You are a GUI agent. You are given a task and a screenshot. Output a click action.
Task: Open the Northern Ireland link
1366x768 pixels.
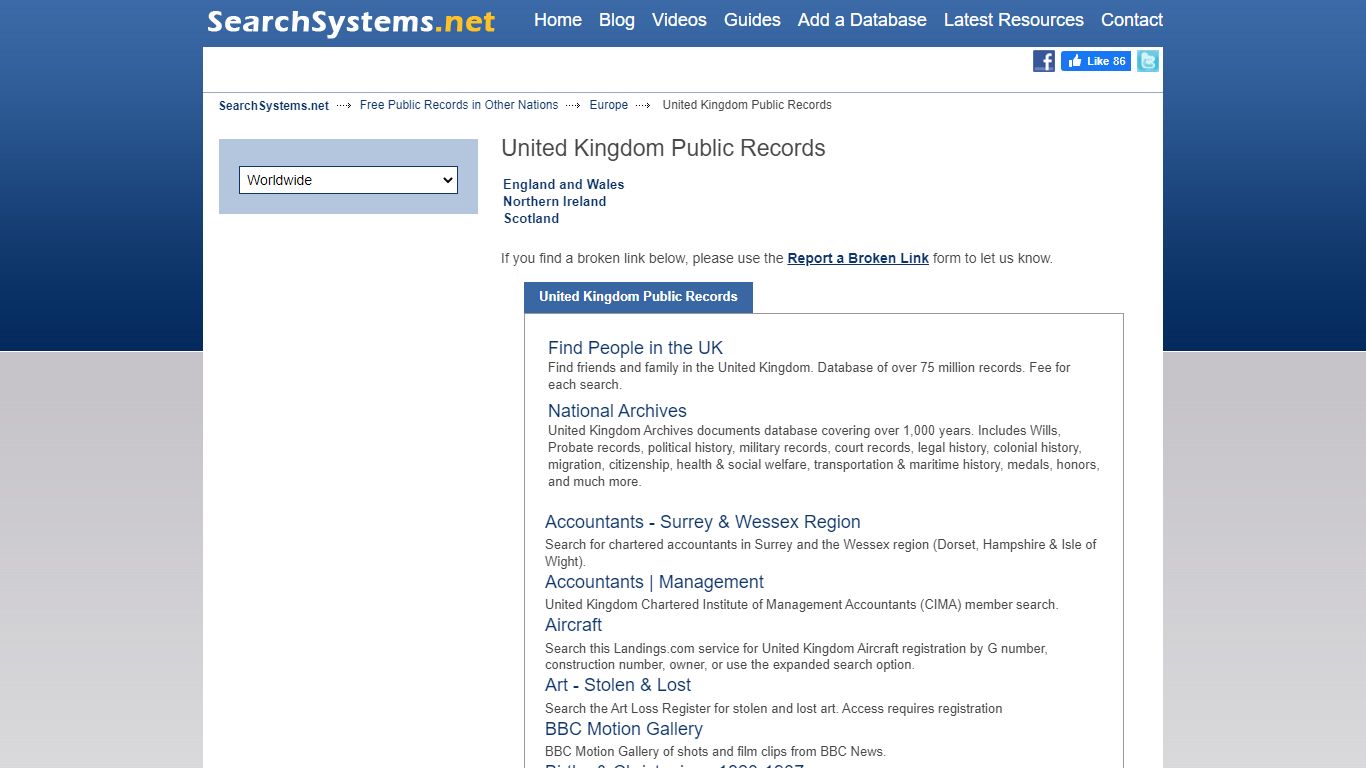tap(555, 201)
